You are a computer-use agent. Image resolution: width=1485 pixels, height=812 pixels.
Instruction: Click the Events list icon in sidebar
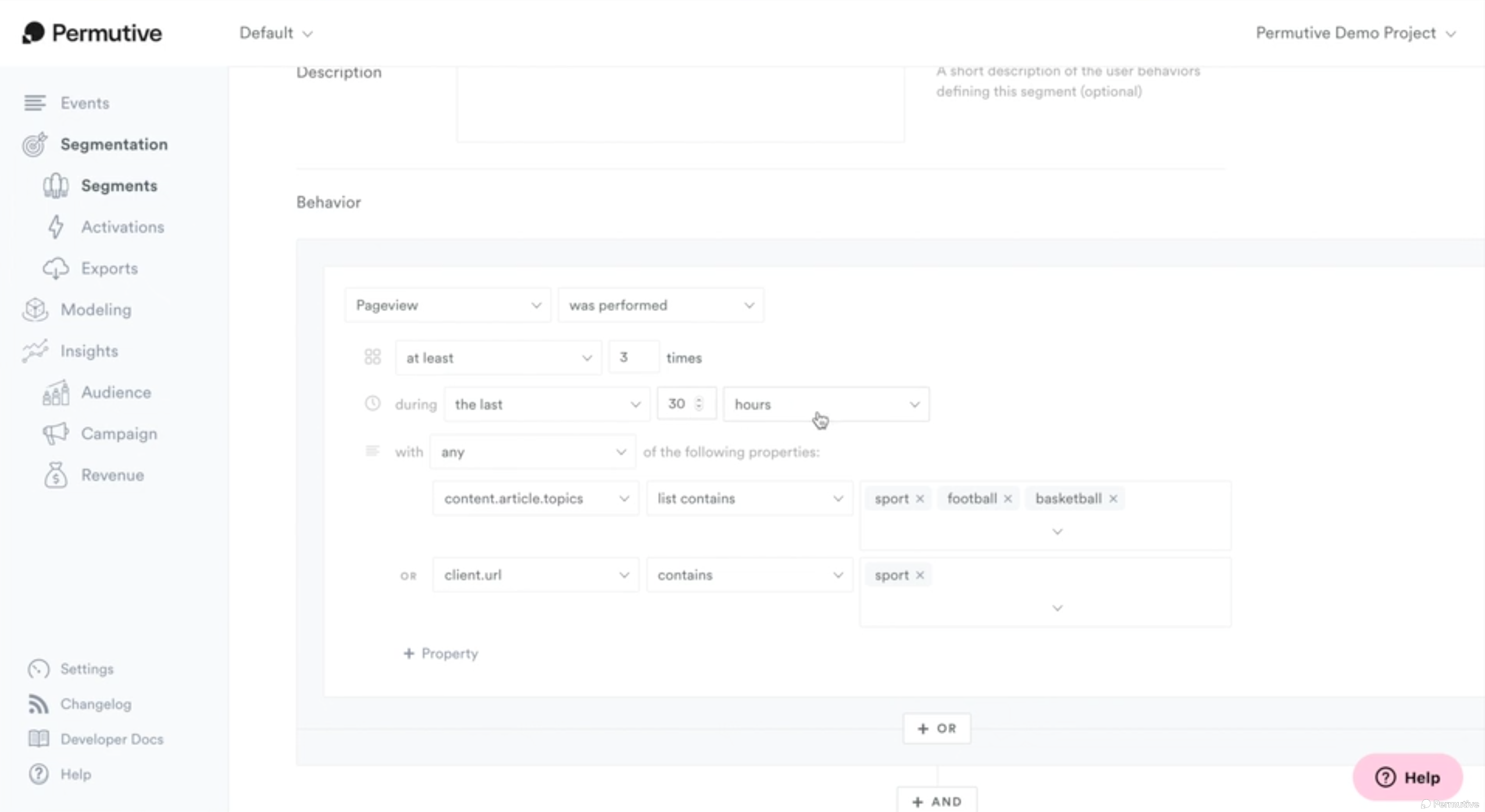click(x=34, y=103)
